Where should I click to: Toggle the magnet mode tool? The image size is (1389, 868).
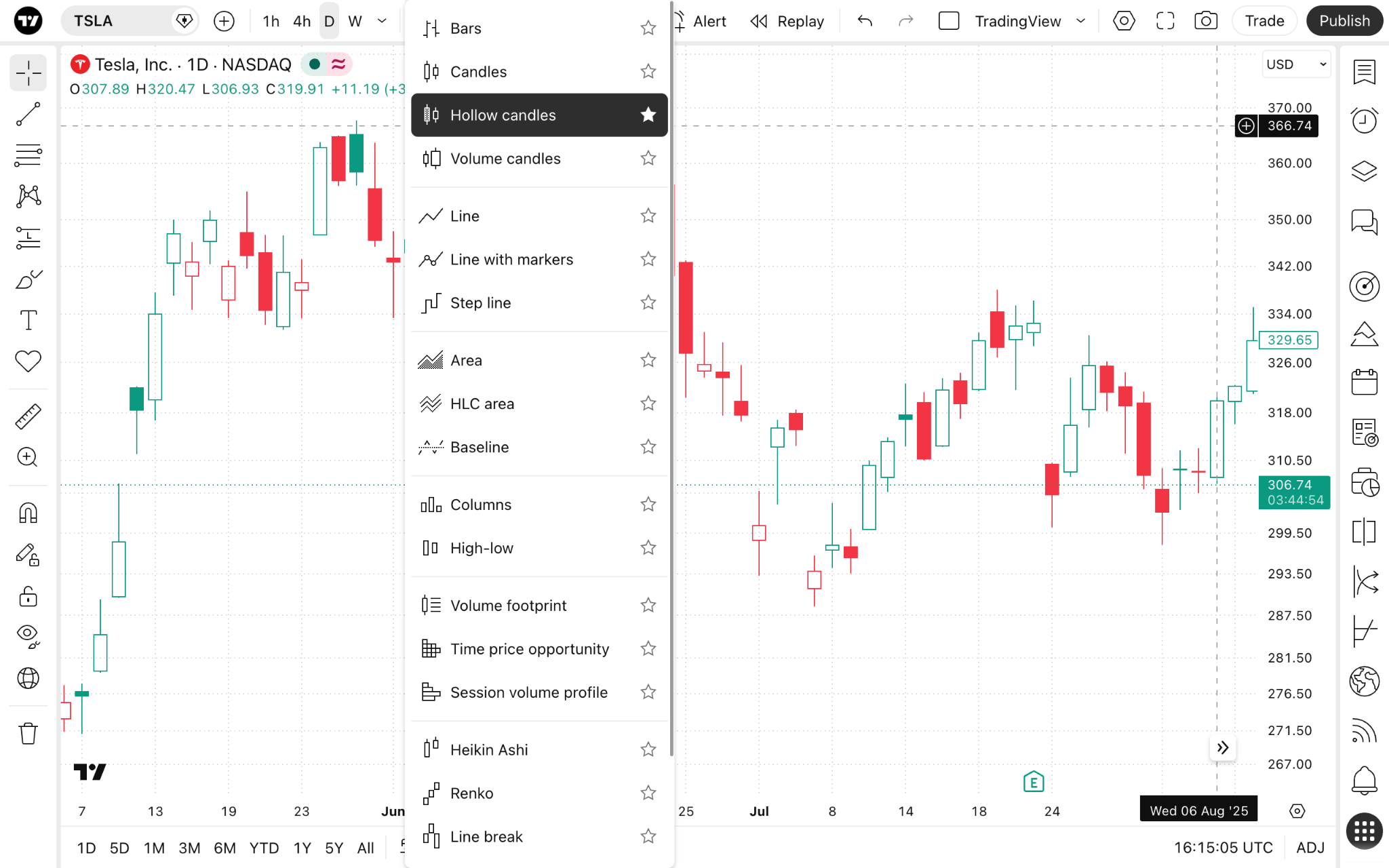click(x=28, y=513)
